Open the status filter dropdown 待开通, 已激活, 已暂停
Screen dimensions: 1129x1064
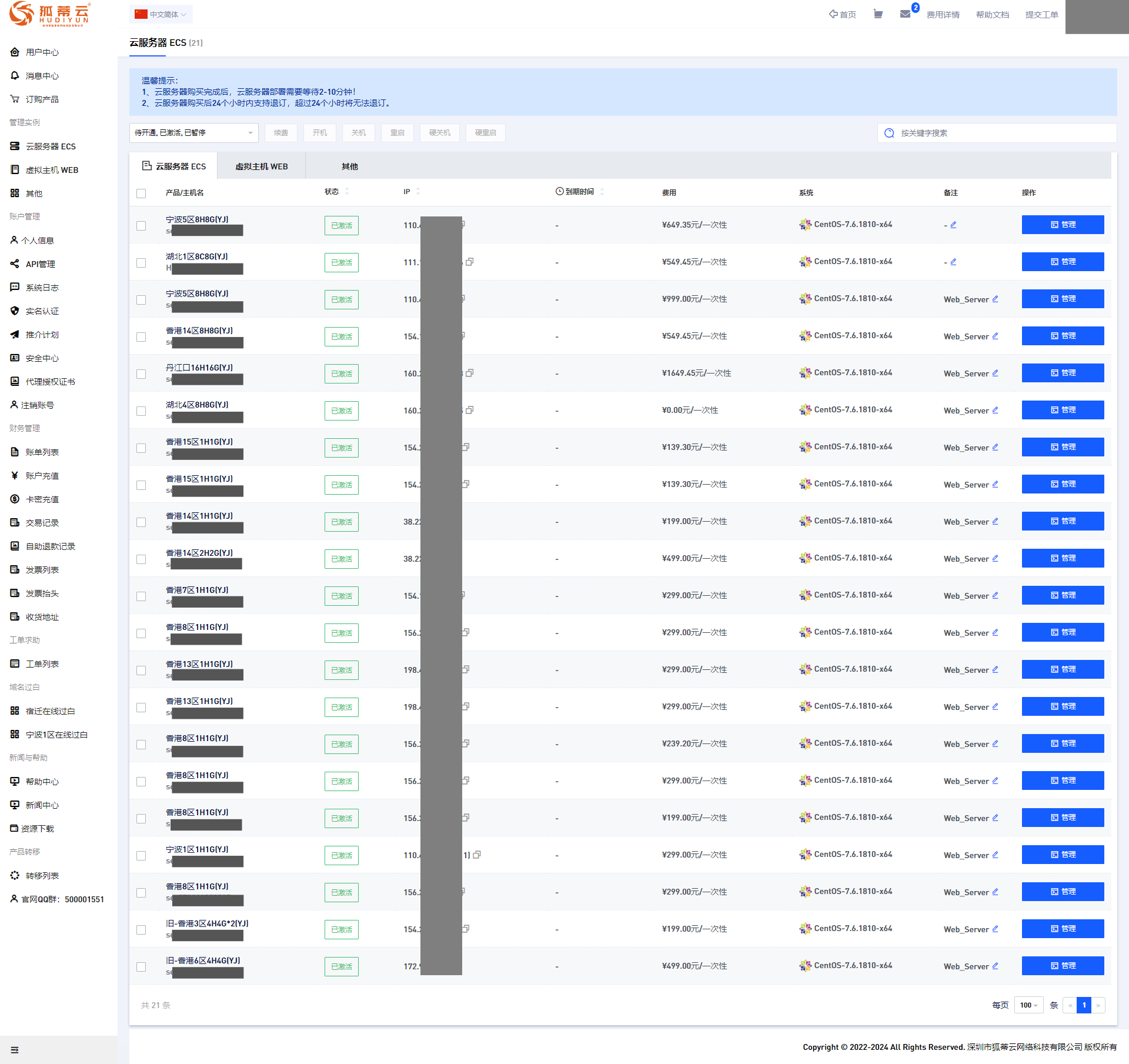pos(193,133)
